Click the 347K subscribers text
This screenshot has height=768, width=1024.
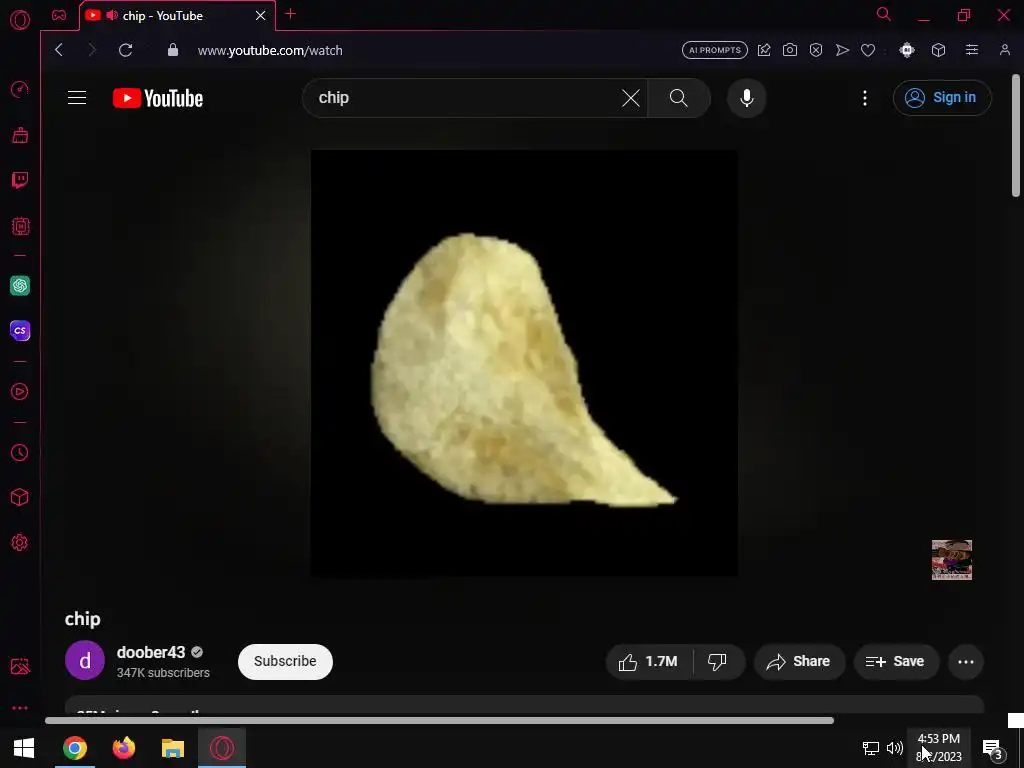pyautogui.click(x=163, y=673)
